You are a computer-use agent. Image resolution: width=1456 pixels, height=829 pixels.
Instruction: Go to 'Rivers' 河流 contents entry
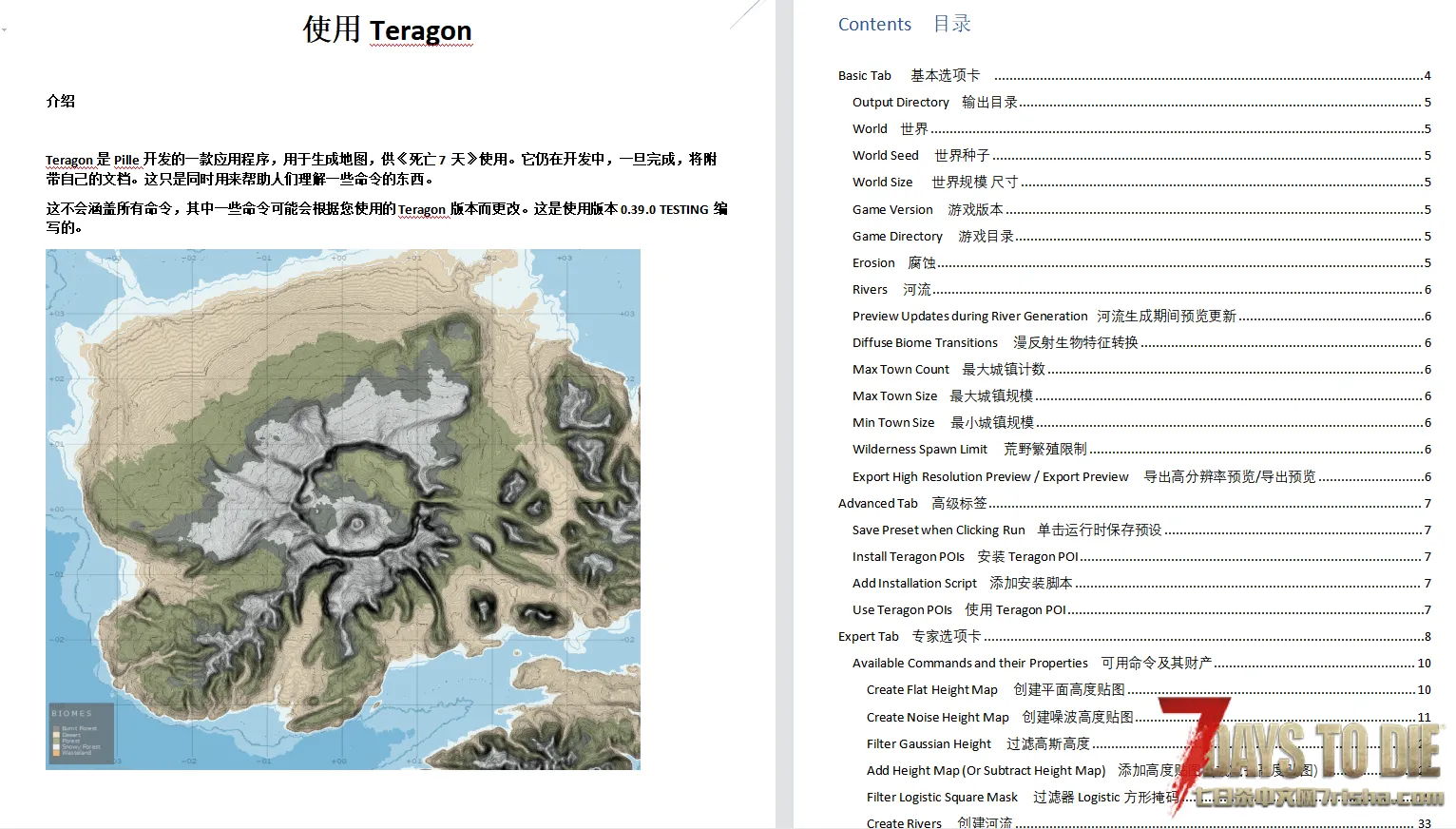[x=1141, y=289]
